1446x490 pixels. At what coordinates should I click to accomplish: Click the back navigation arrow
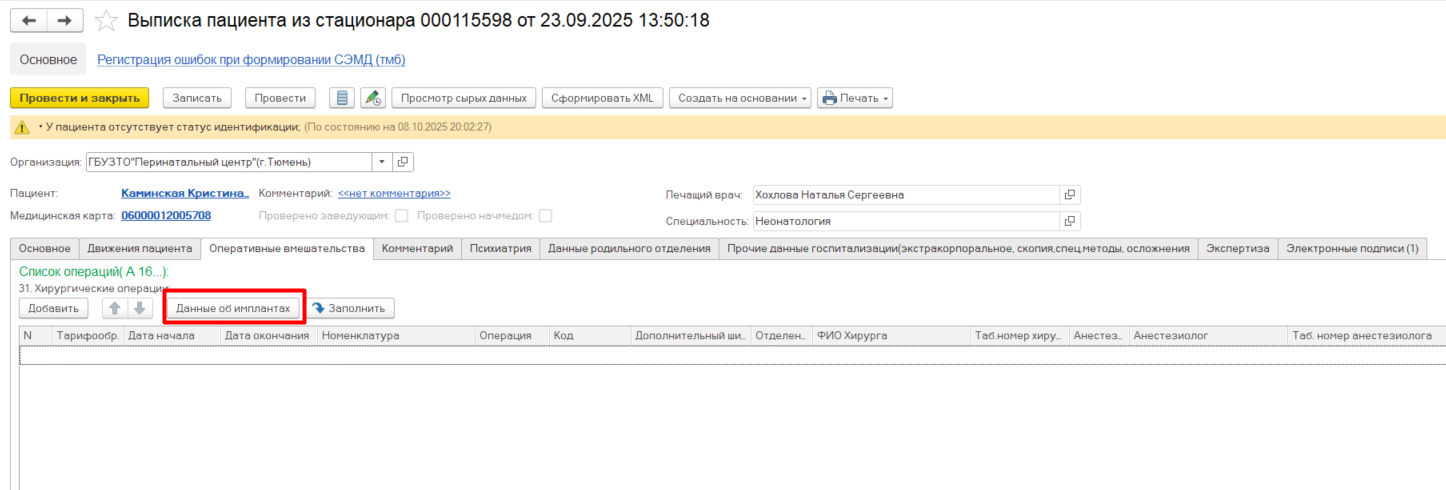point(29,21)
